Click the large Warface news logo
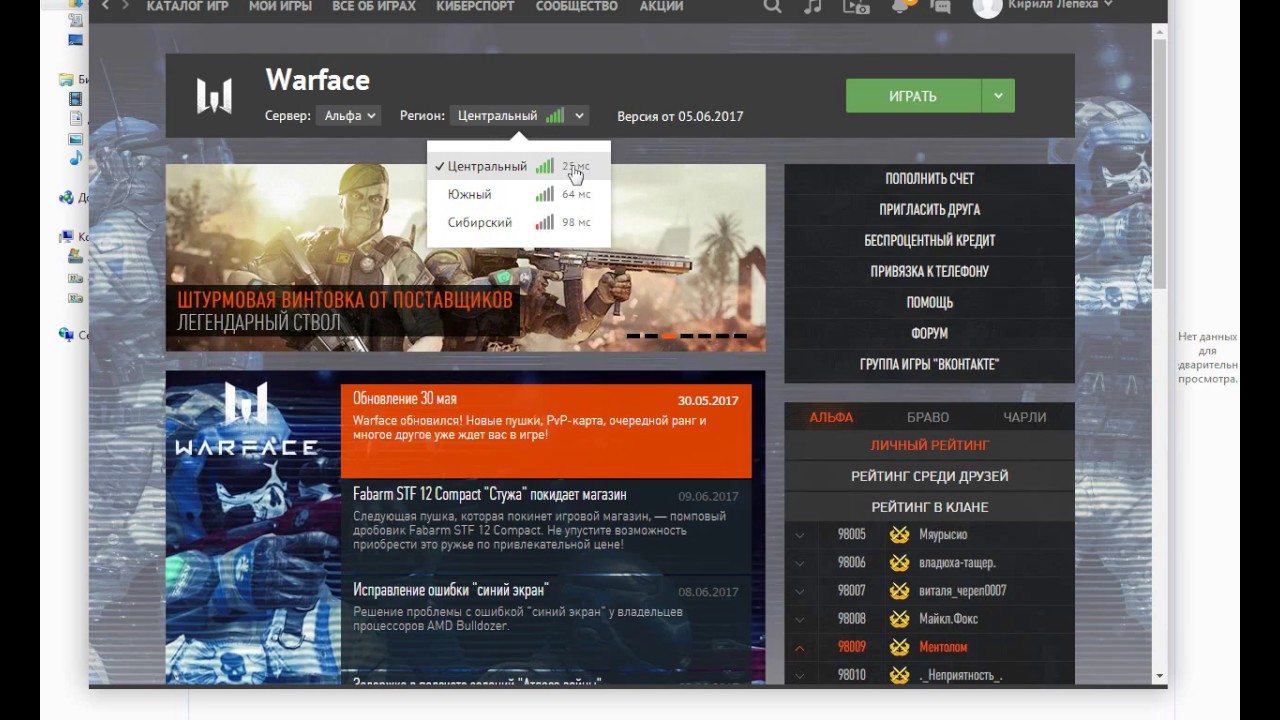The height and width of the screenshot is (720, 1280). [x=246, y=419]
